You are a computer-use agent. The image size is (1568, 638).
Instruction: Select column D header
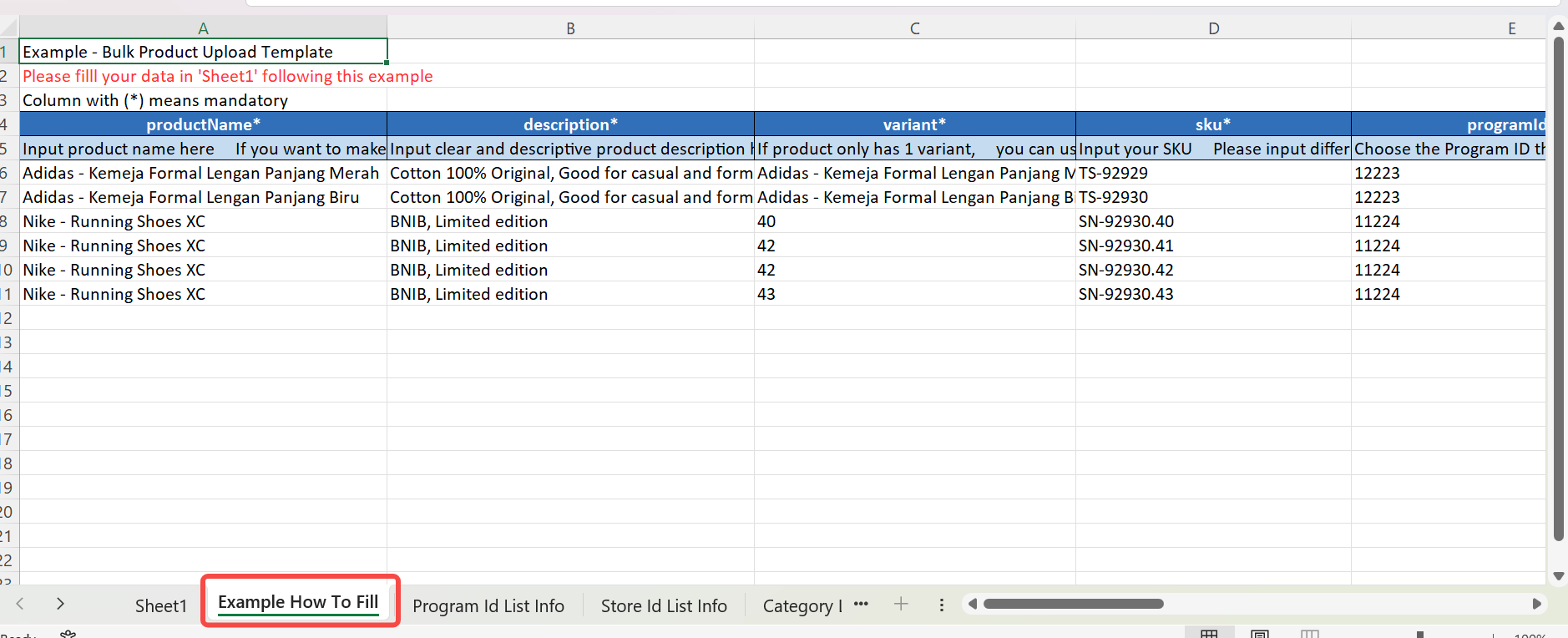coord(1213,28)
